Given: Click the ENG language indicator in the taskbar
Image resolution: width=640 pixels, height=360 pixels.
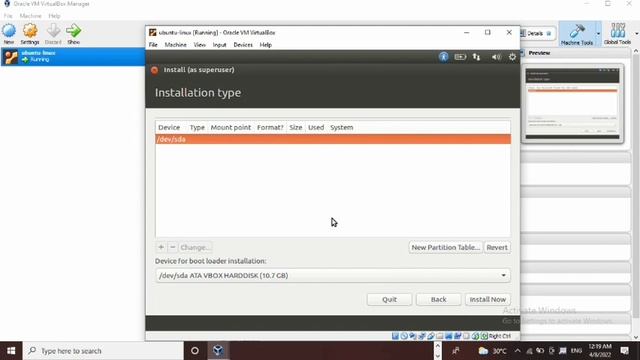Looking at the screenshot, I should [576, 351].
